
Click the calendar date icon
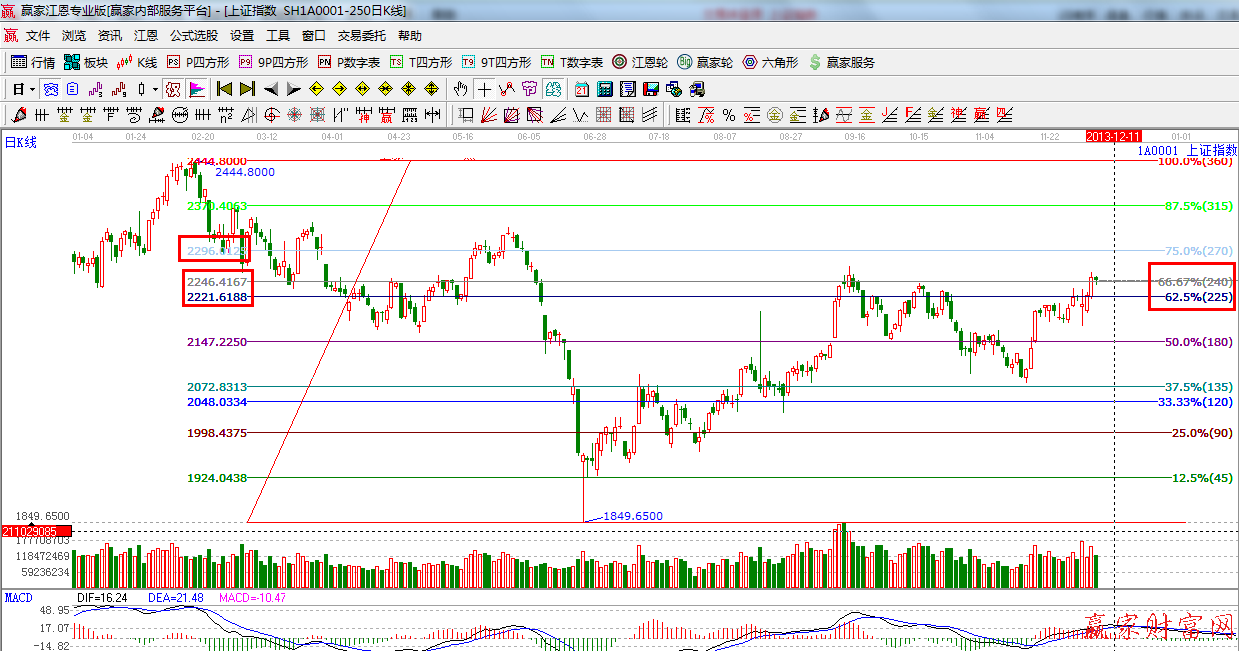click(580, 89)
